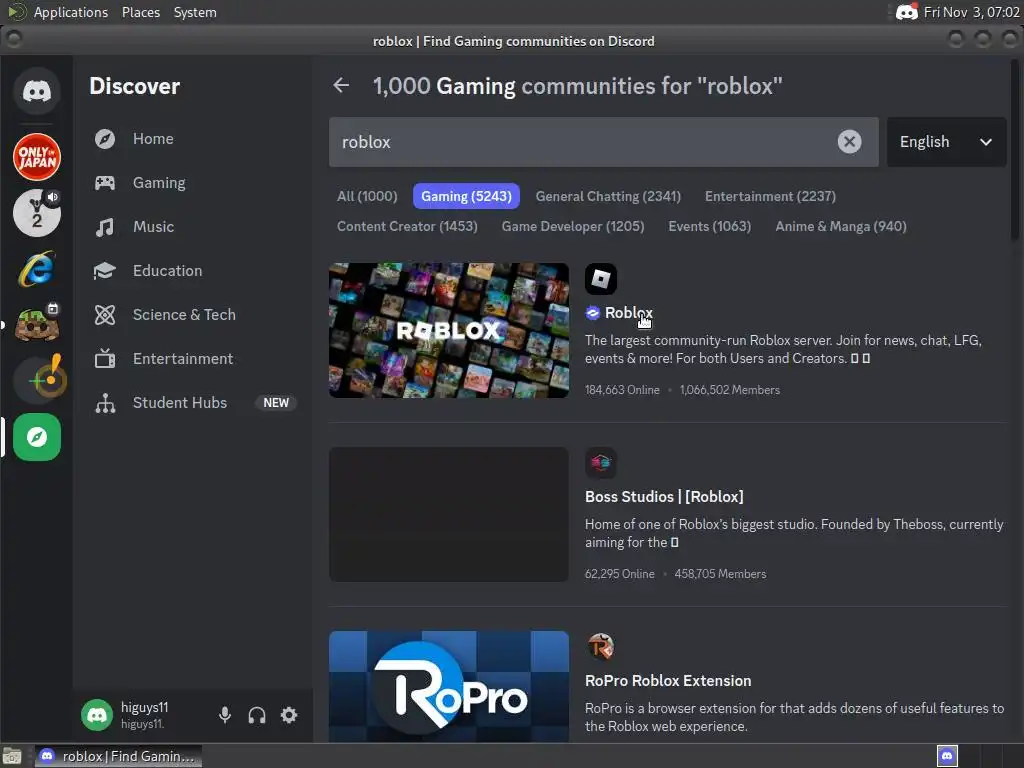Click the Student Hubs hierarchy icon

(104, 403)
